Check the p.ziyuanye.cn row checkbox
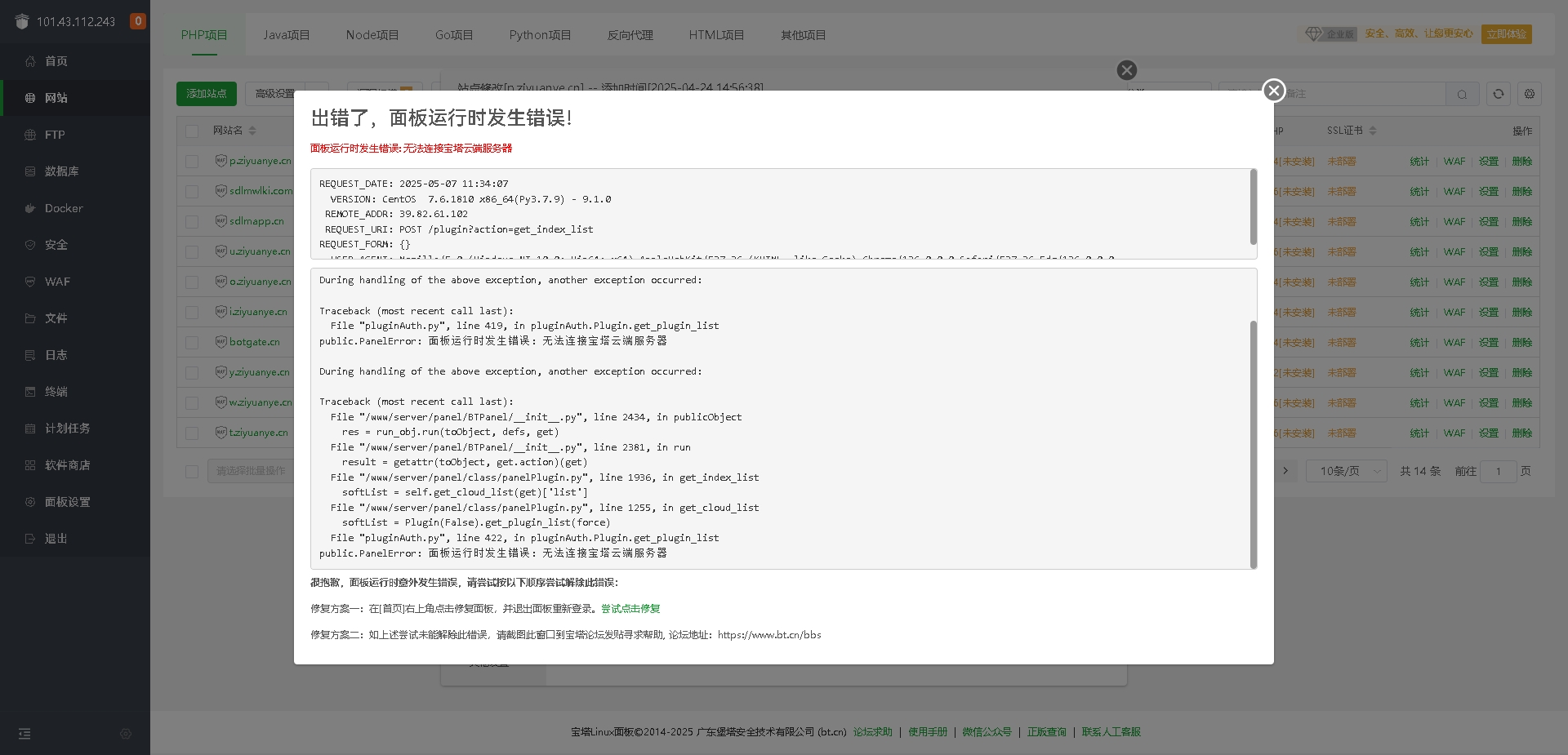 pyautogui.click(x=192, y=162)
